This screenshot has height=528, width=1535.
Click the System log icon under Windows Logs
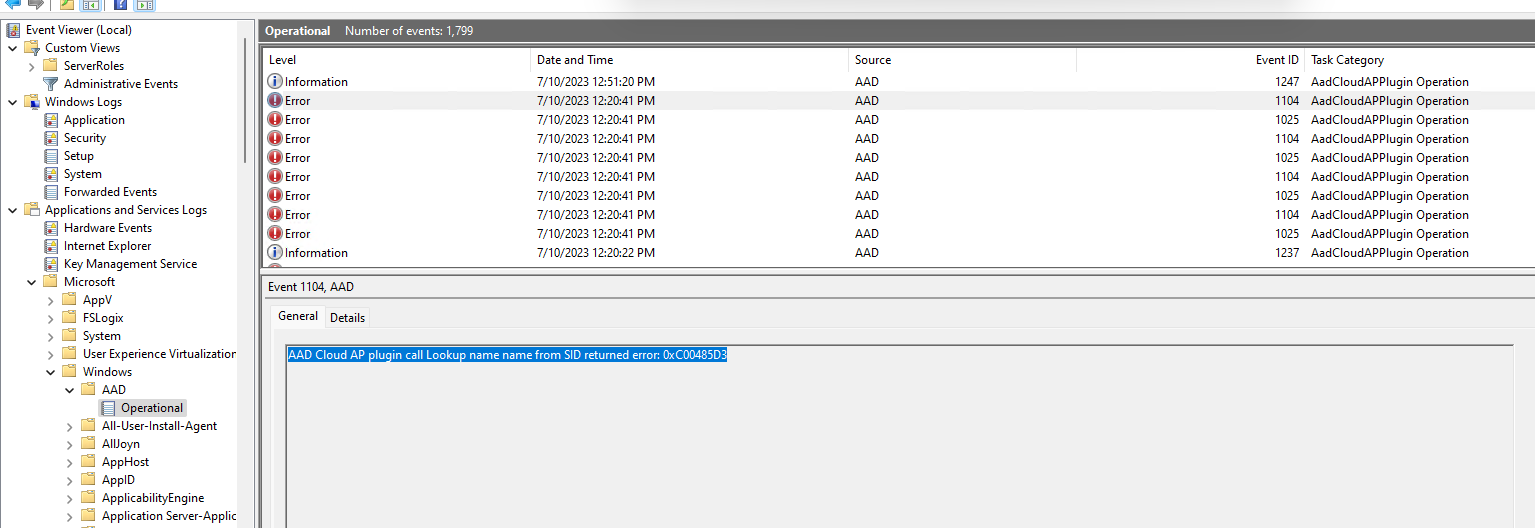tap(51, 174)
